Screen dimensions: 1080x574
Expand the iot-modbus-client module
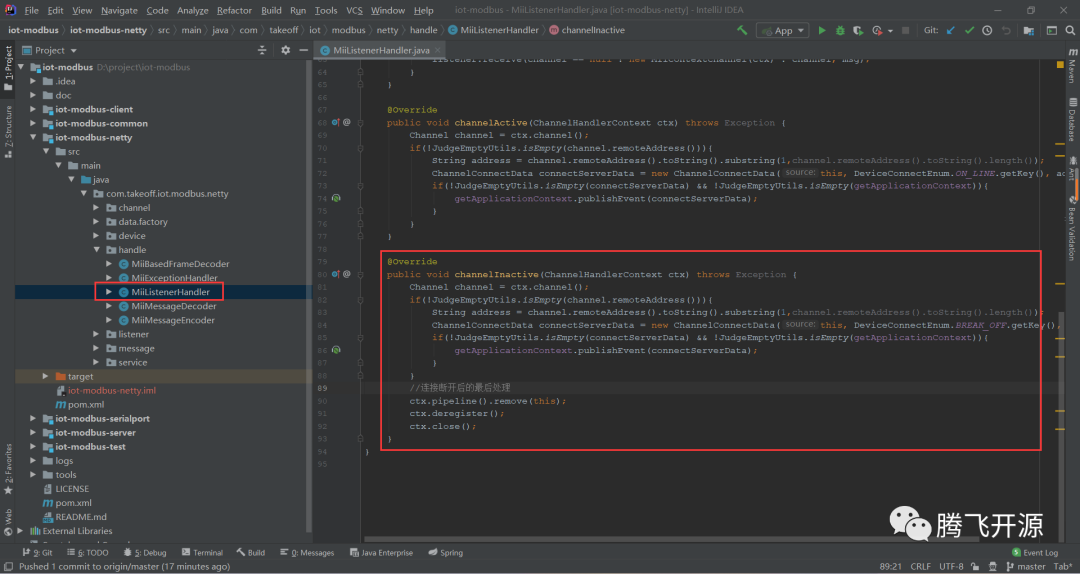coord(34,110)
